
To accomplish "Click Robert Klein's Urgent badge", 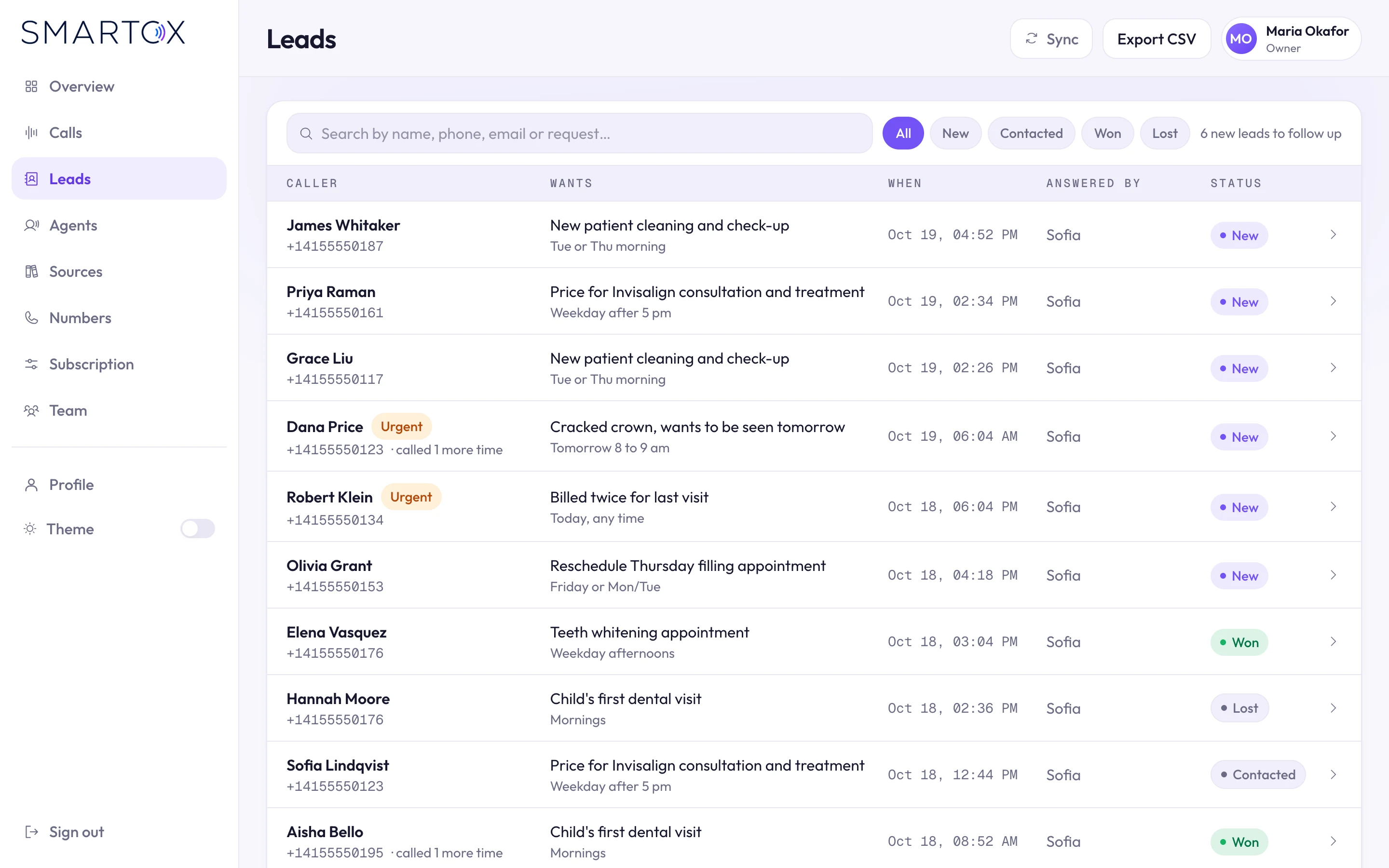I will tap(411, 497).
